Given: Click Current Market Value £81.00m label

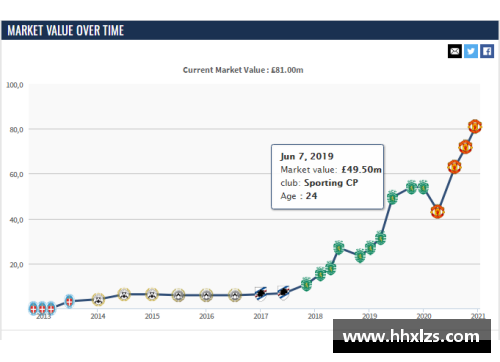Looking at the screenshot, I should pos(243,70).
